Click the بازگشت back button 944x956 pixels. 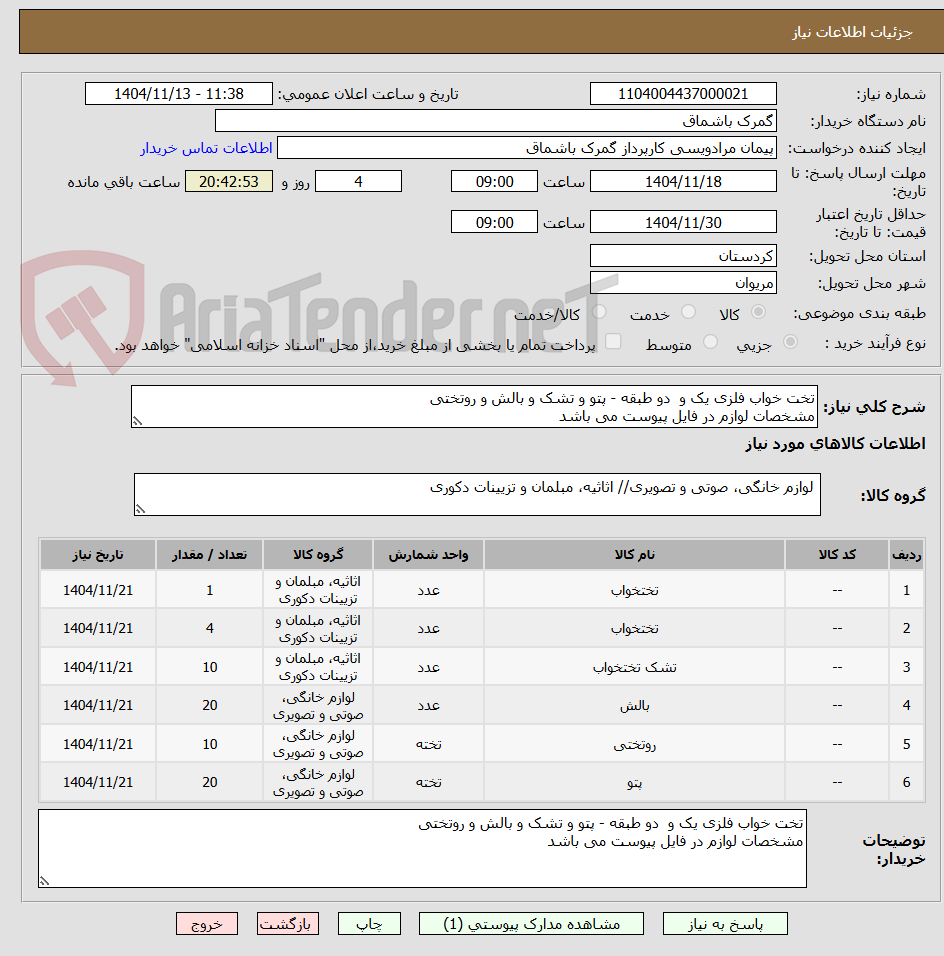287,924
